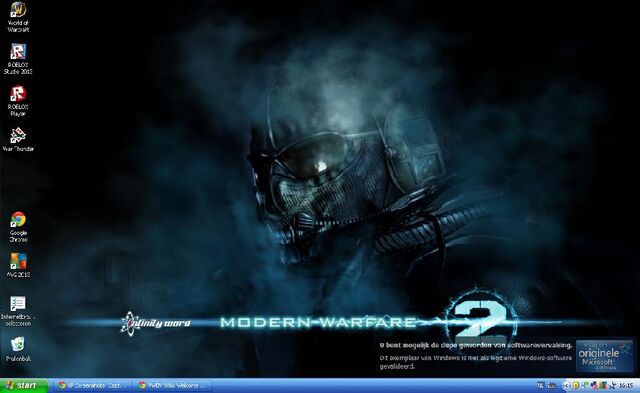Viewport: 640px width, 393px height.
Task: Click the 'originele Microsoft' validation badge
Action: (604, 355)
